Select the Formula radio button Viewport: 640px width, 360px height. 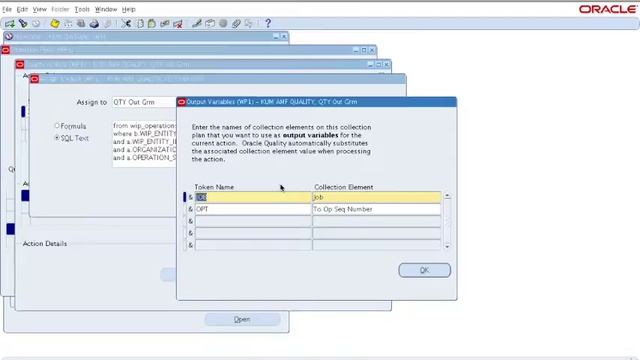coord(57,126)
